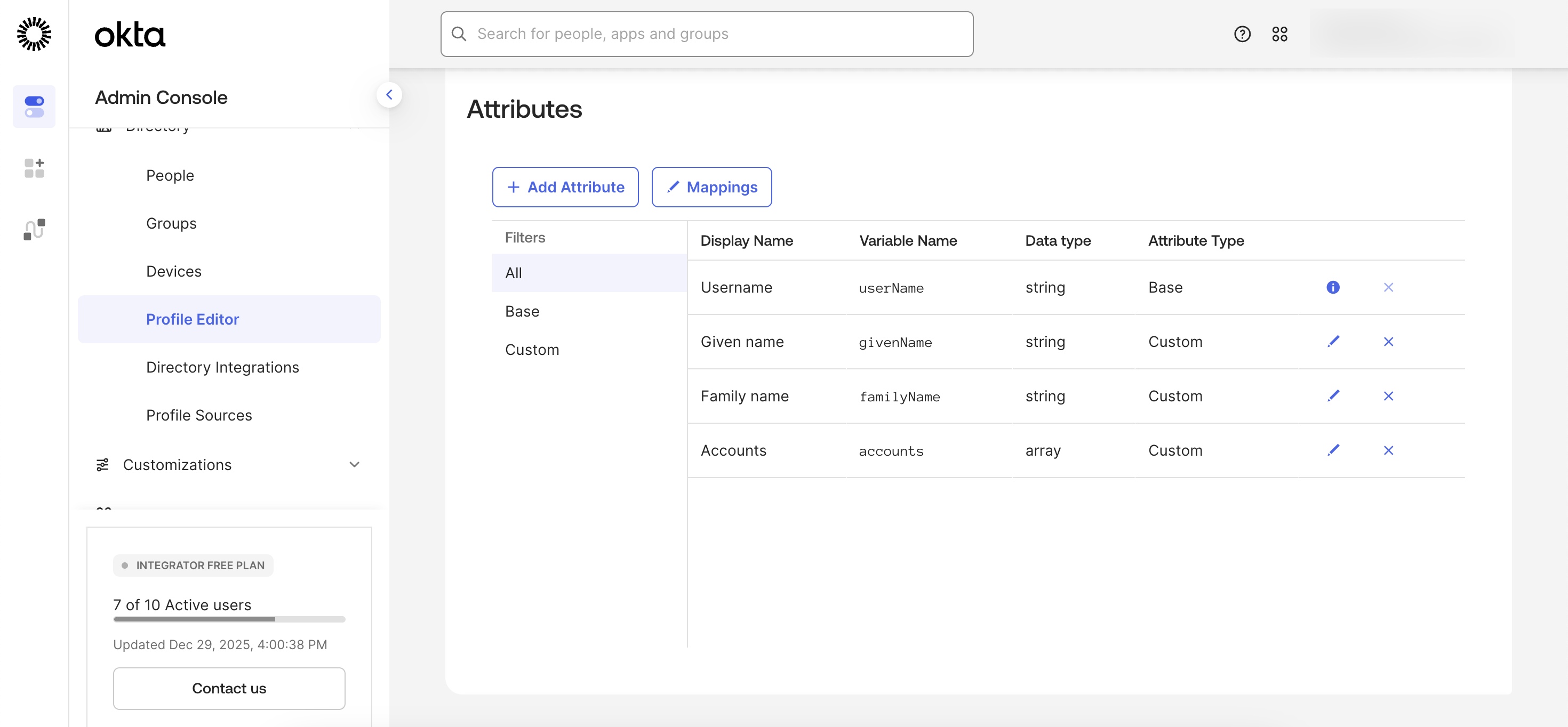Edit the Given name attribute with pencil icon

(1333, 341)
